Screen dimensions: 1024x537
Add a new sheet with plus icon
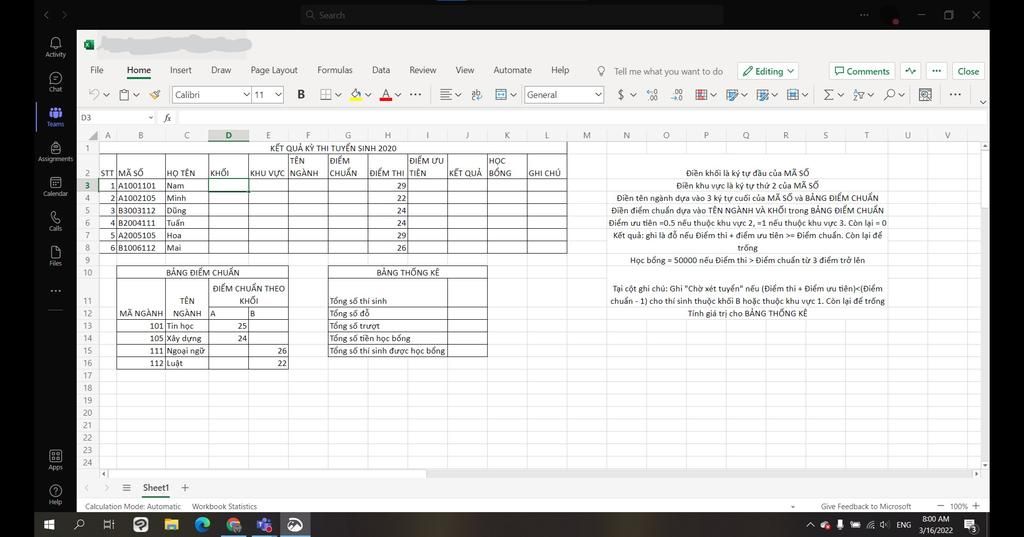[185, 487]
